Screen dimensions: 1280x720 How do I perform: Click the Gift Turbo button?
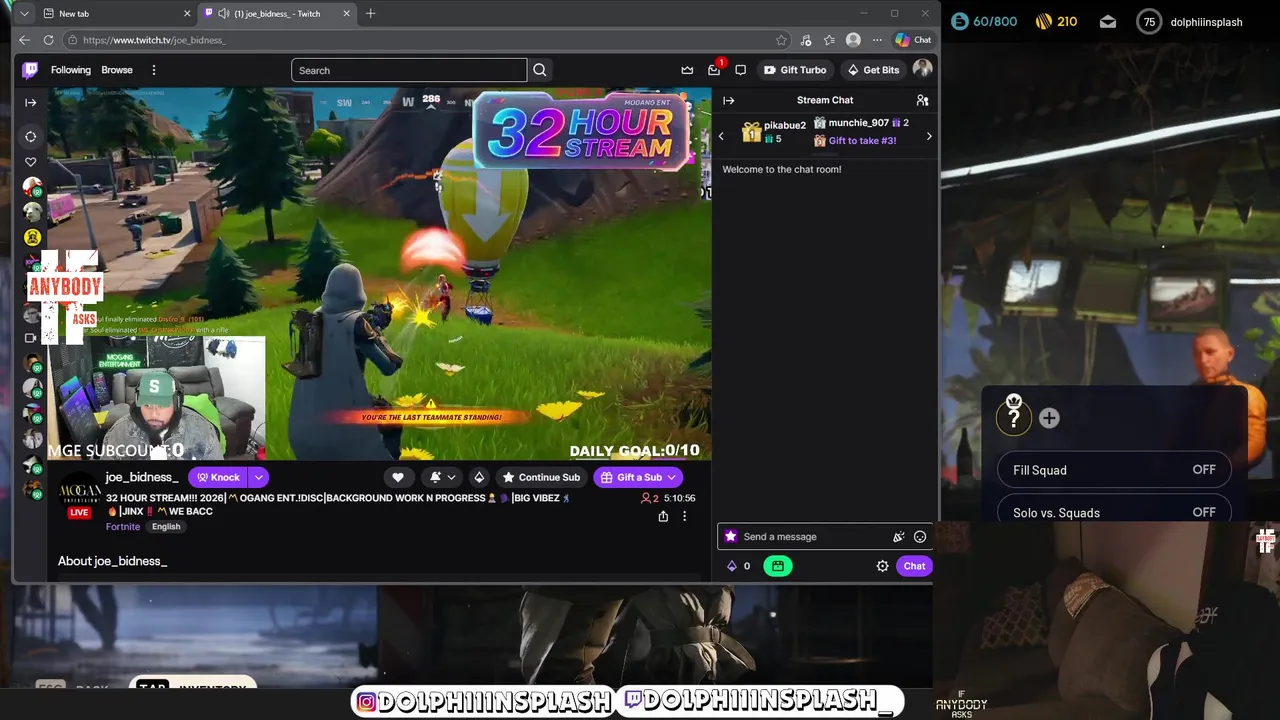(x=795, y=70)
